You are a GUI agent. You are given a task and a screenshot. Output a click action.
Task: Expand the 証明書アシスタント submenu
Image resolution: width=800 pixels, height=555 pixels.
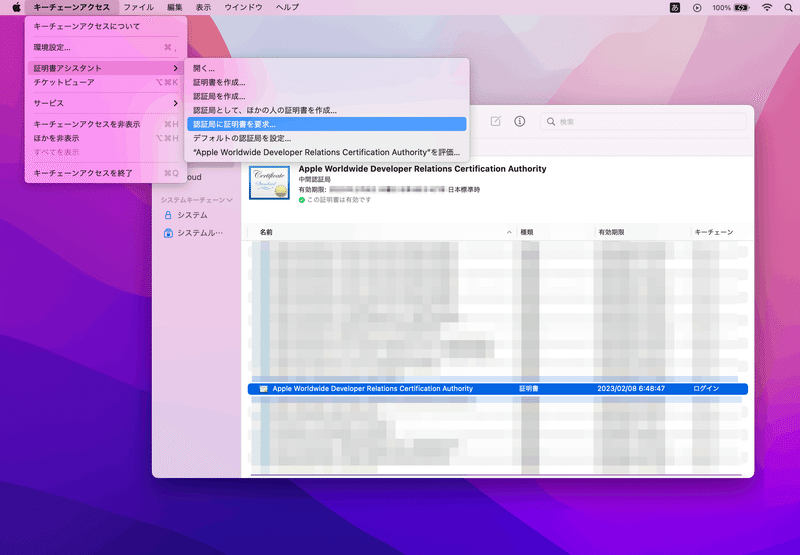coord(106,68)
